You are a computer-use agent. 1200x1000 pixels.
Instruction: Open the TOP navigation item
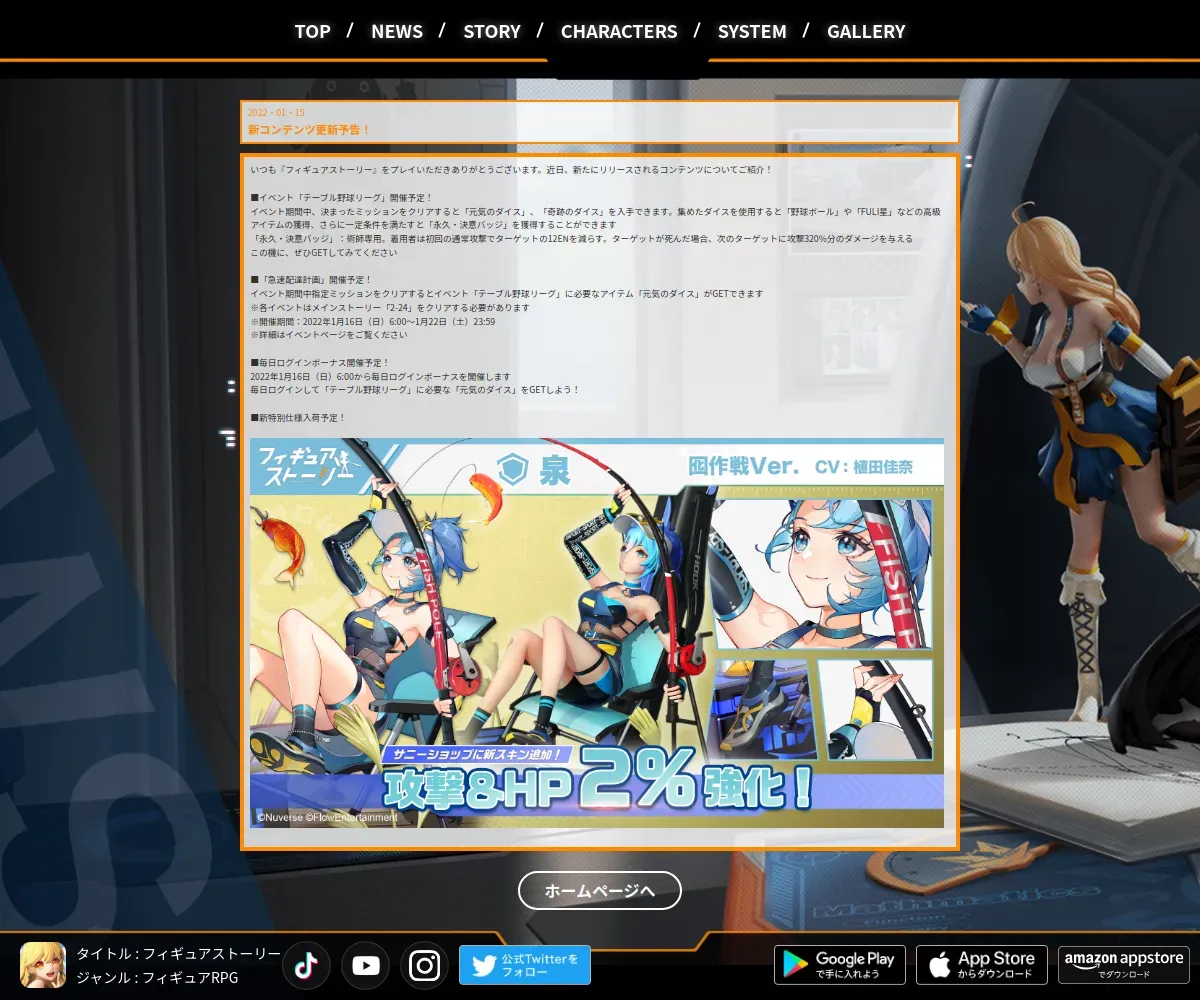[x=312, y=32]
